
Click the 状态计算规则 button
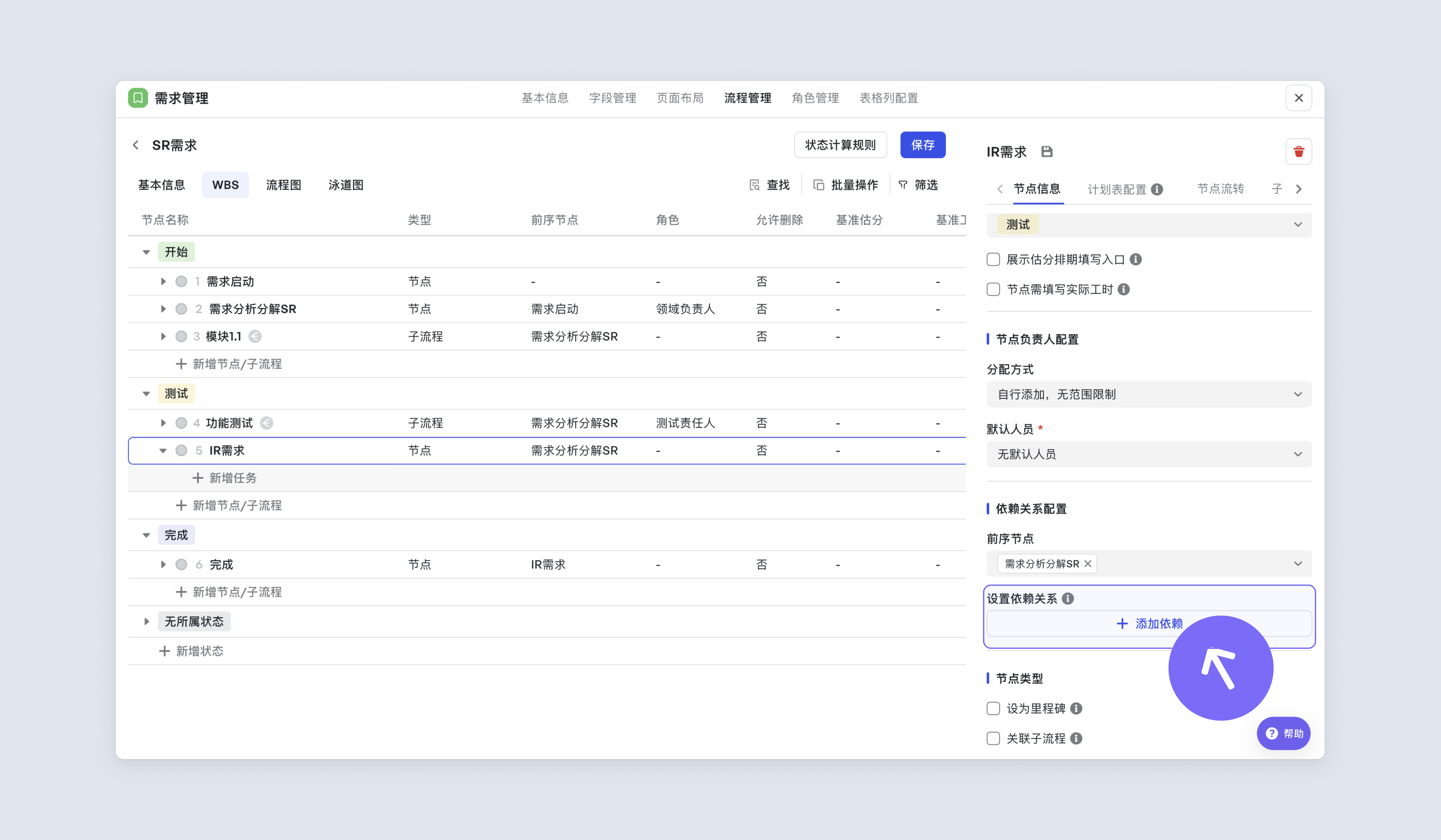pos(840,145)
